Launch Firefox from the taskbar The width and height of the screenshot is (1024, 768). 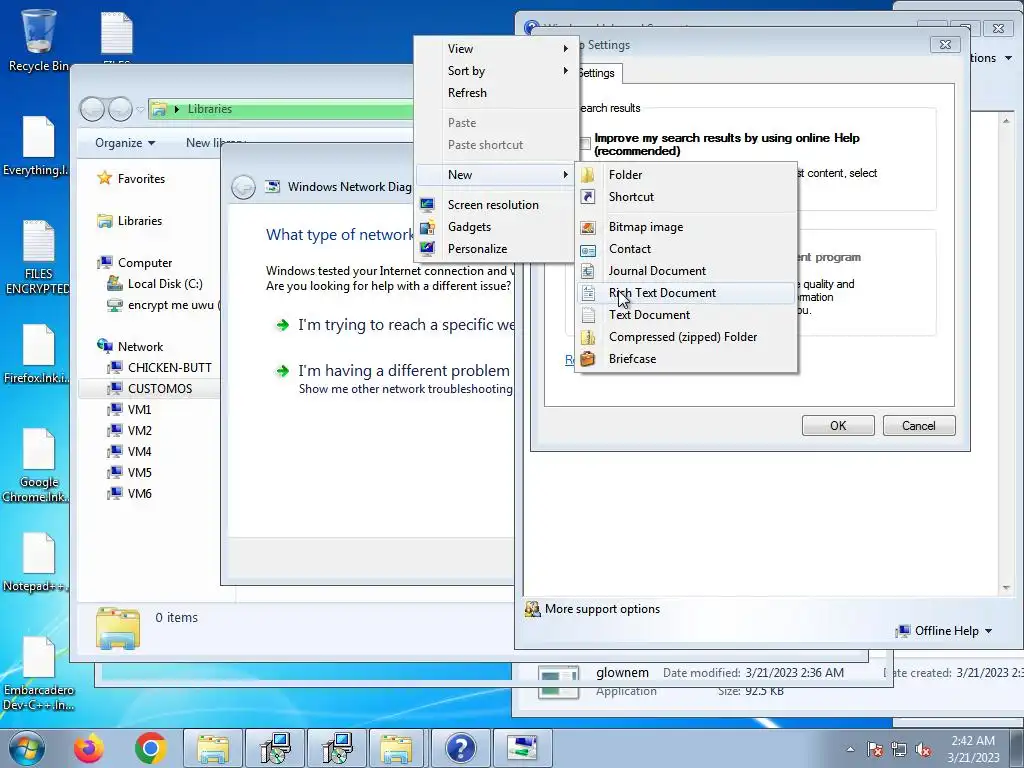(89, 748)
